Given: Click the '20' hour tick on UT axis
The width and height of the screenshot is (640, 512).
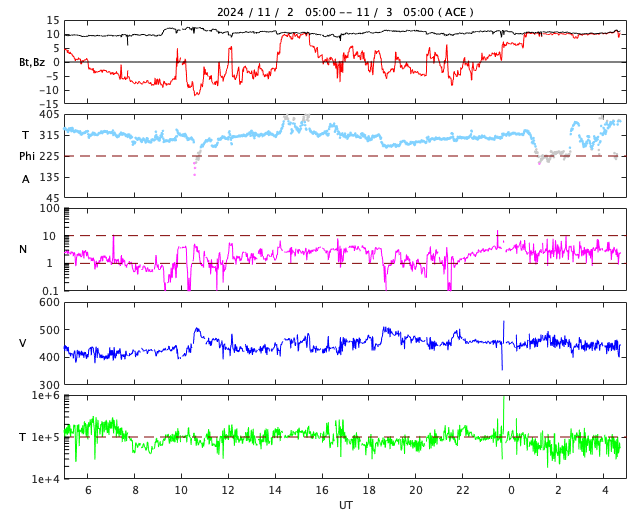Looking at the screenshot, I should tap(416, 490).
